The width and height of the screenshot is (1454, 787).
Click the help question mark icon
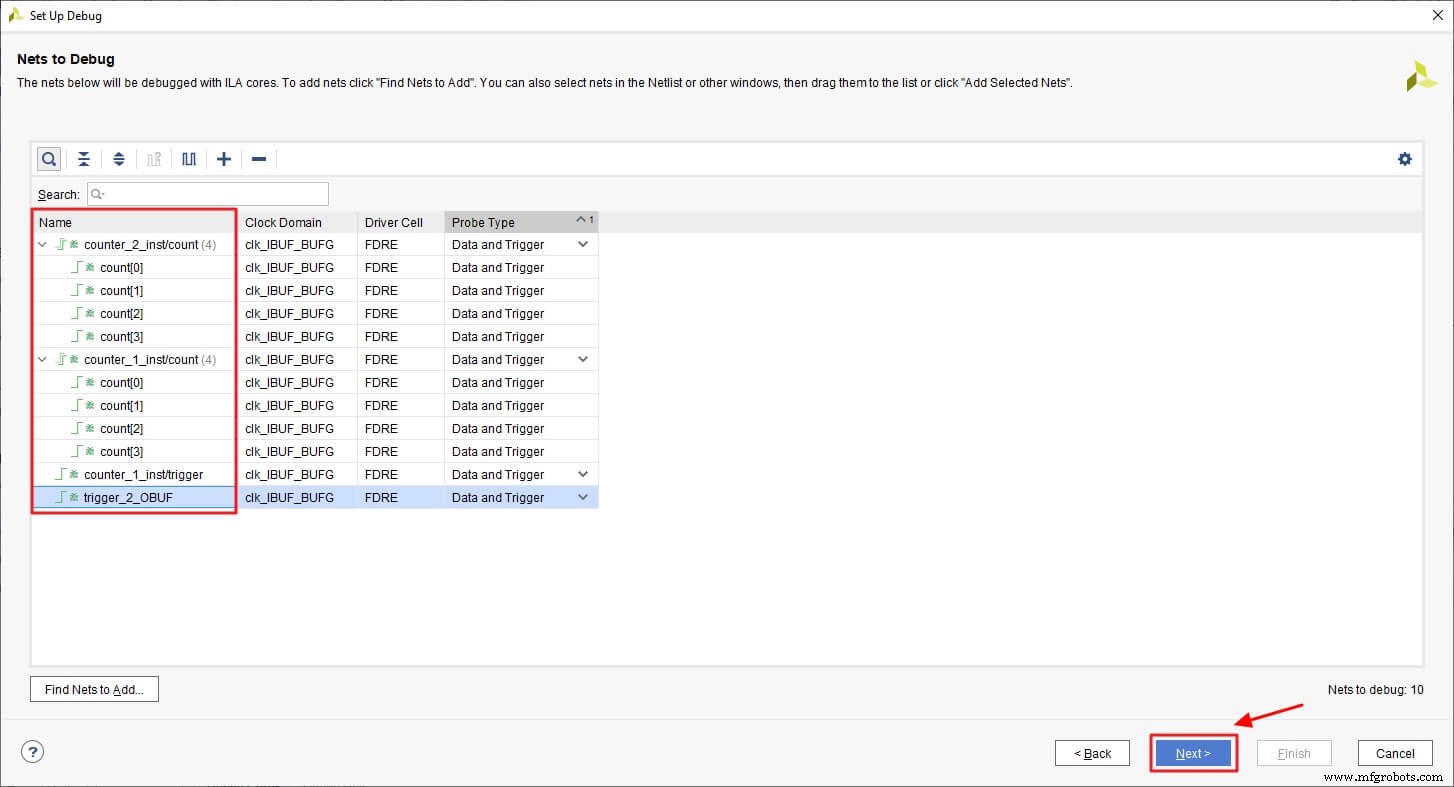point(32,751)
